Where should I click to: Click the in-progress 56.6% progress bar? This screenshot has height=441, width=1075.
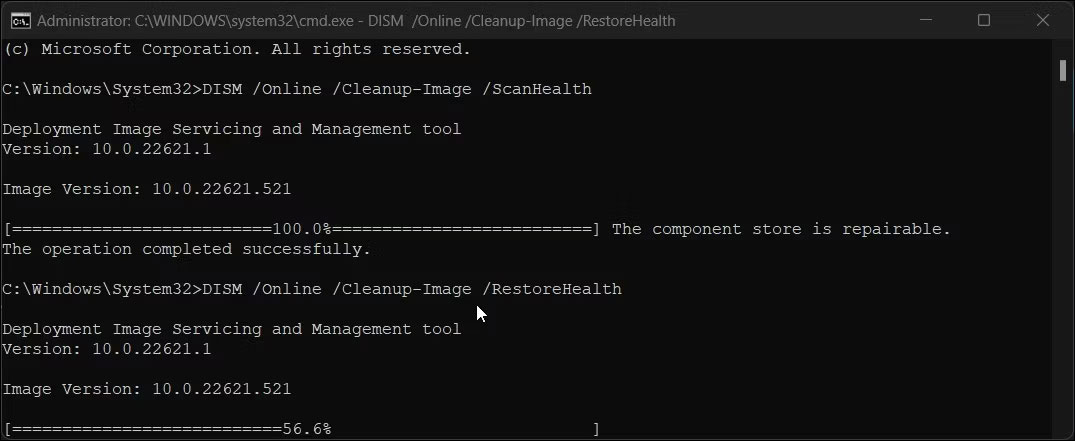[x=301, y=429]
